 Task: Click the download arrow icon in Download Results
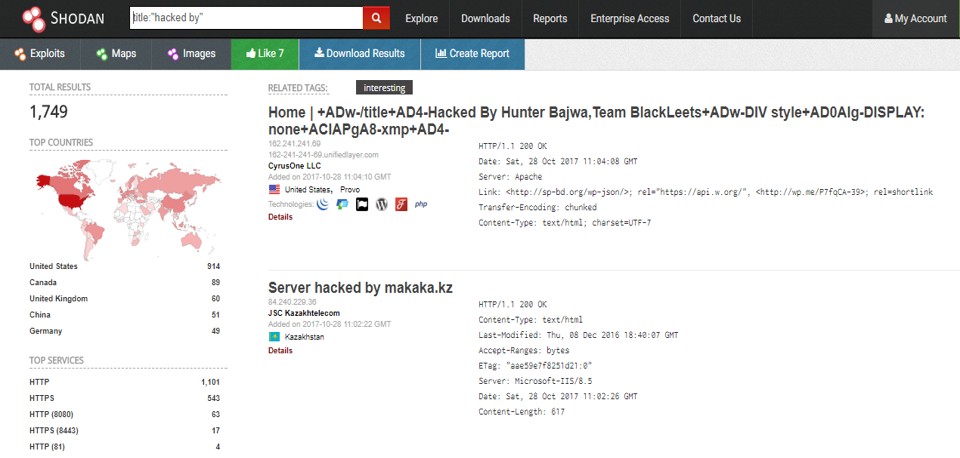319,53
